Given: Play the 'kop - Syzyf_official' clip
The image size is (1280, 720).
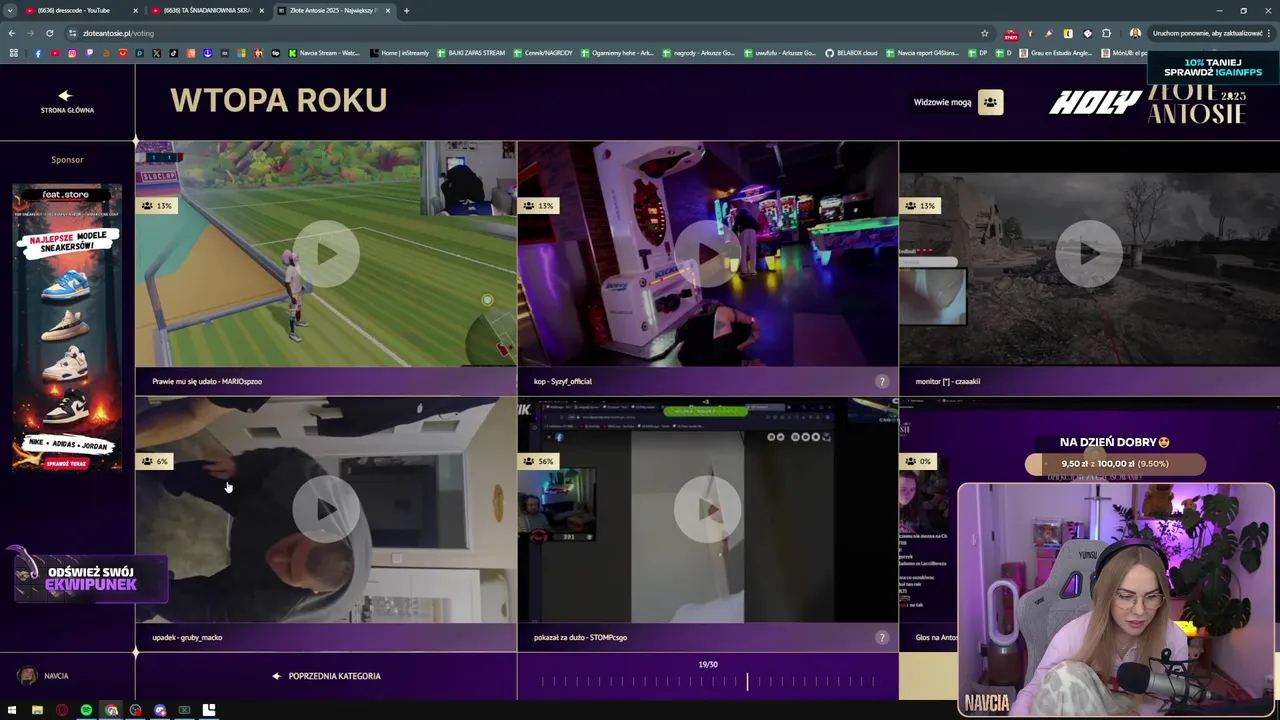Looking at the screenshot, I should click(x=707, y=254).
